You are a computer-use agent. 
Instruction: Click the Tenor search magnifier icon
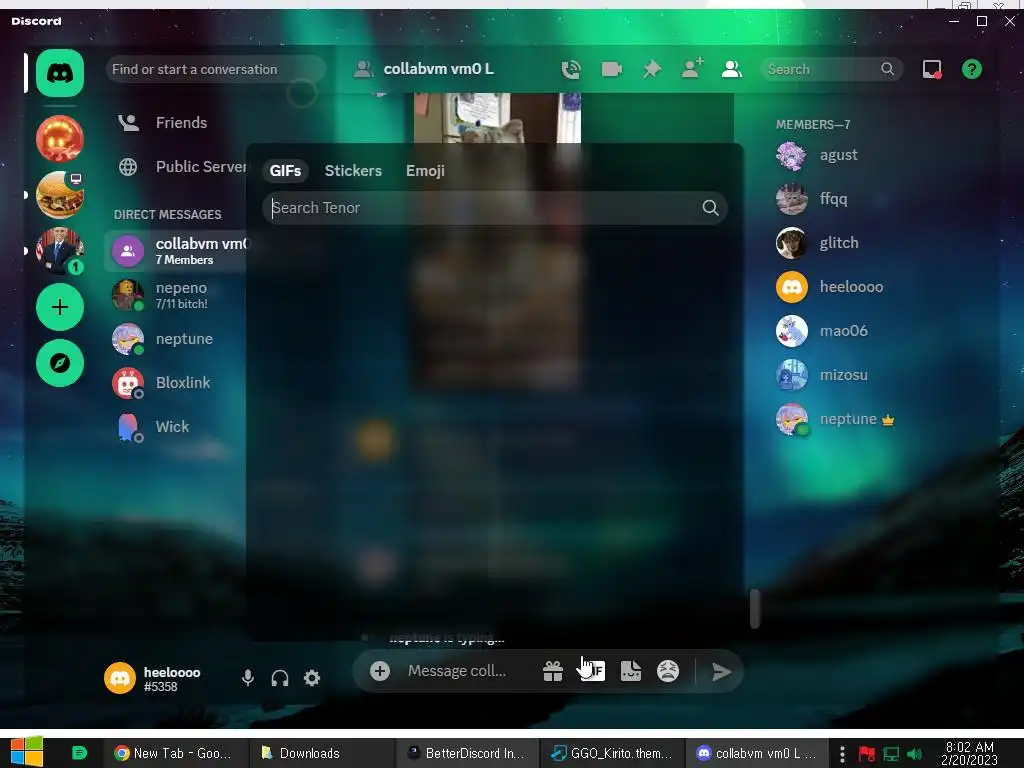710,208
